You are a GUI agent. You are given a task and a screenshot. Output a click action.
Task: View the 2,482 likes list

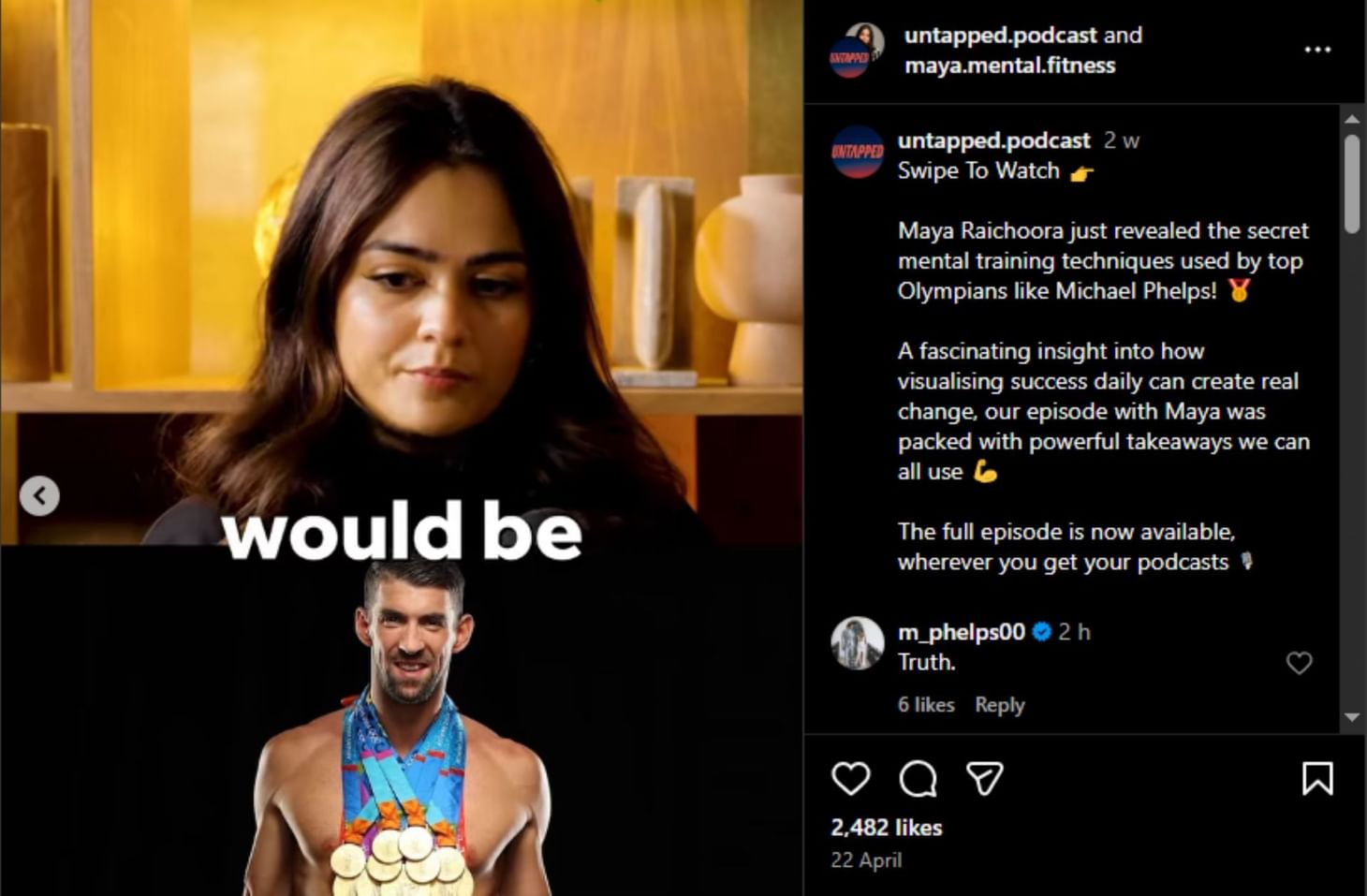[886, 828]
